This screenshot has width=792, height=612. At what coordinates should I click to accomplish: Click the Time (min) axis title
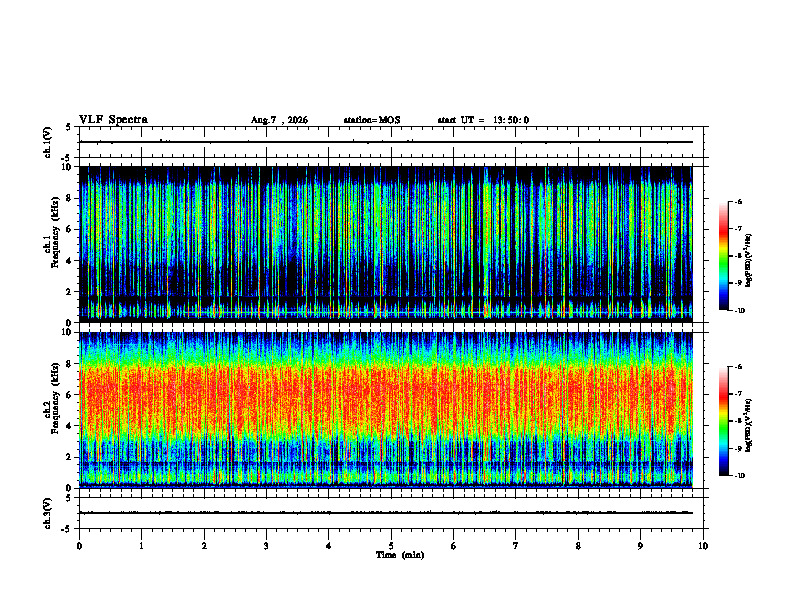point(400,555)
